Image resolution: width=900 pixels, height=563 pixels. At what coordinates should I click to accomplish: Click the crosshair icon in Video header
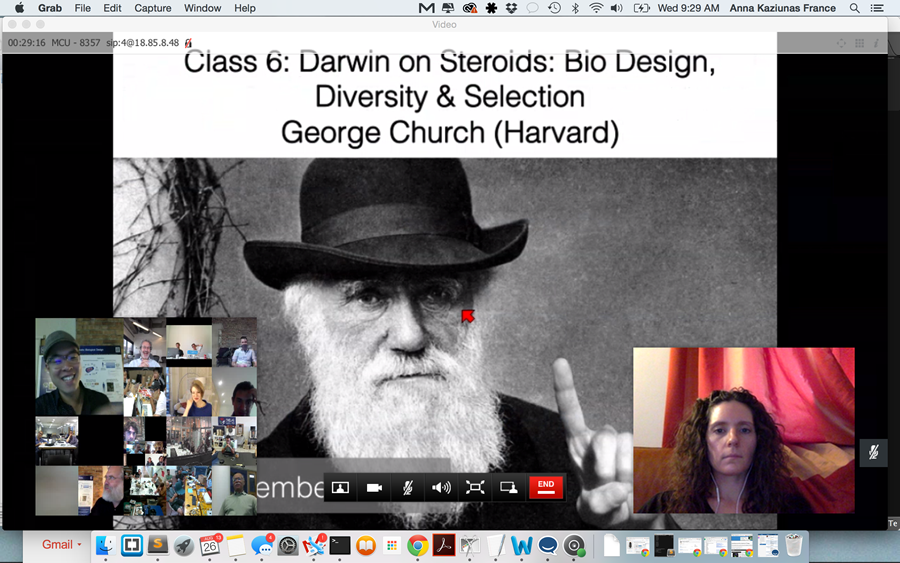pyautogui.click(x=841, y=43)
